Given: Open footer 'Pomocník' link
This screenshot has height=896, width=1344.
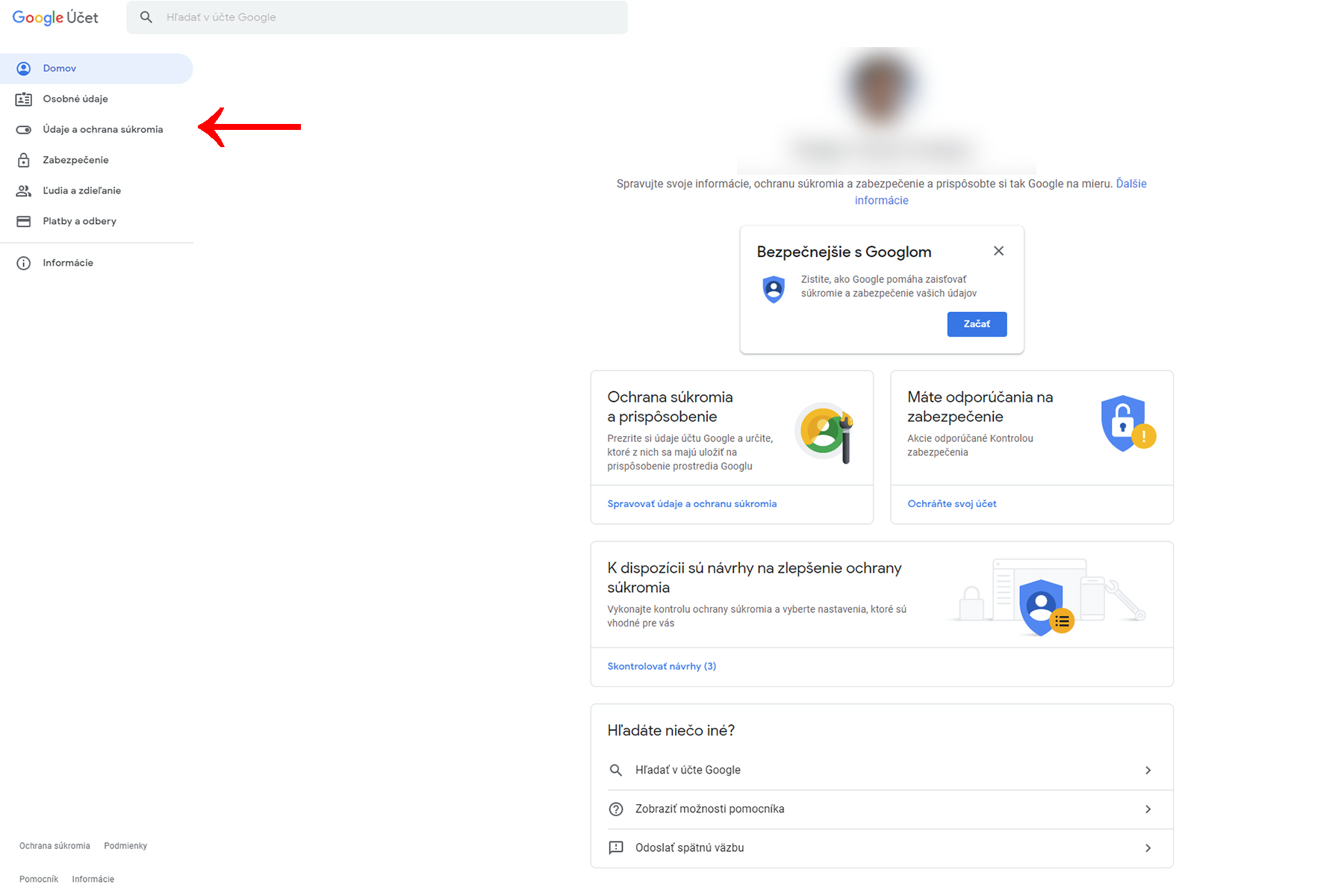Looking at the screenshot, I should pyautogui.click(x=39, y=880).
